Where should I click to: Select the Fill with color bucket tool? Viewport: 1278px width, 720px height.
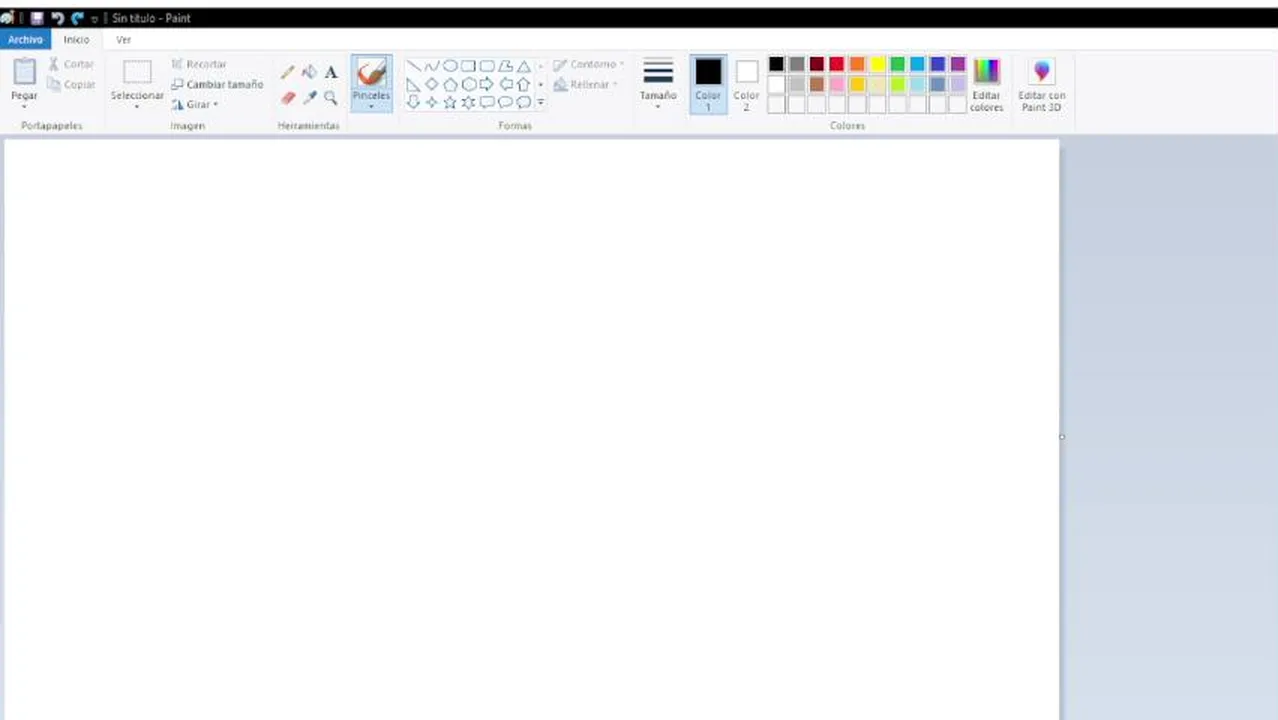pyautogui.click(x=309, y=72)
